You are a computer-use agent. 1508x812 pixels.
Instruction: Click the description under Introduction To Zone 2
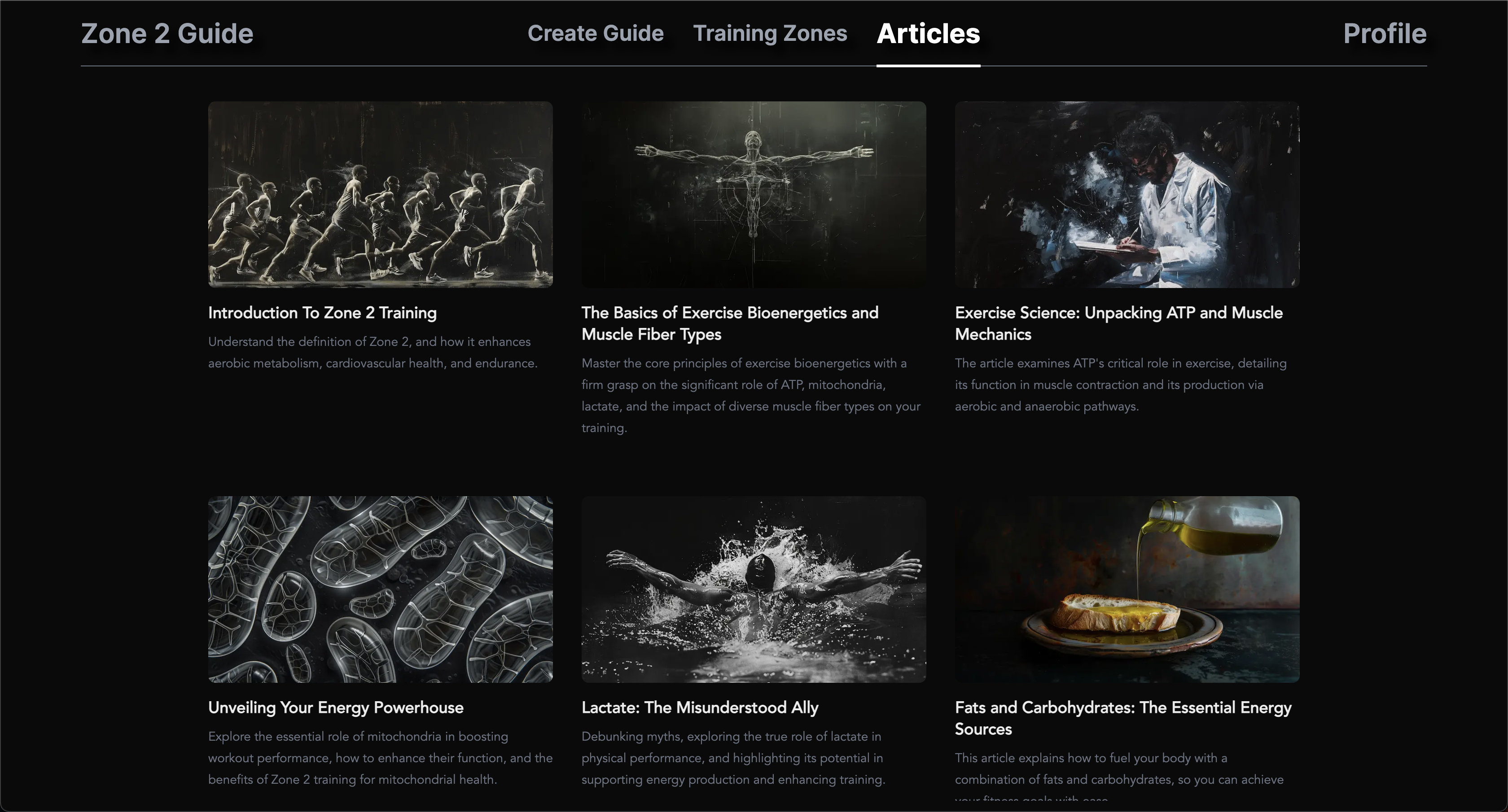[x=373, y=352]
